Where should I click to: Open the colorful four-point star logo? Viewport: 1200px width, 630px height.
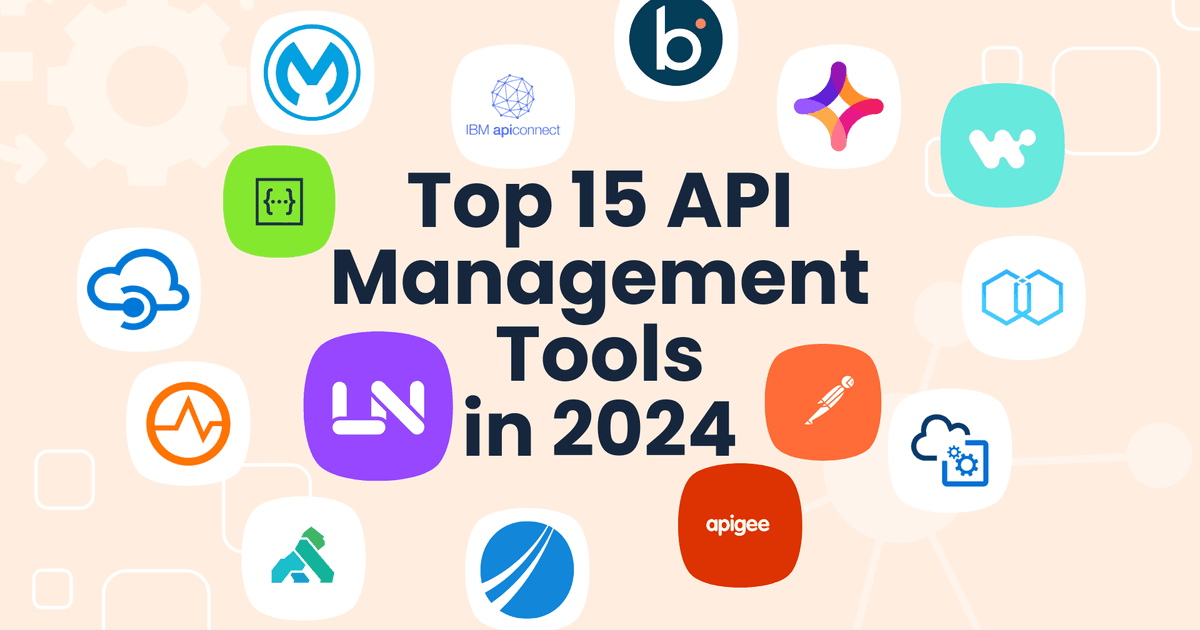(837, 107)
